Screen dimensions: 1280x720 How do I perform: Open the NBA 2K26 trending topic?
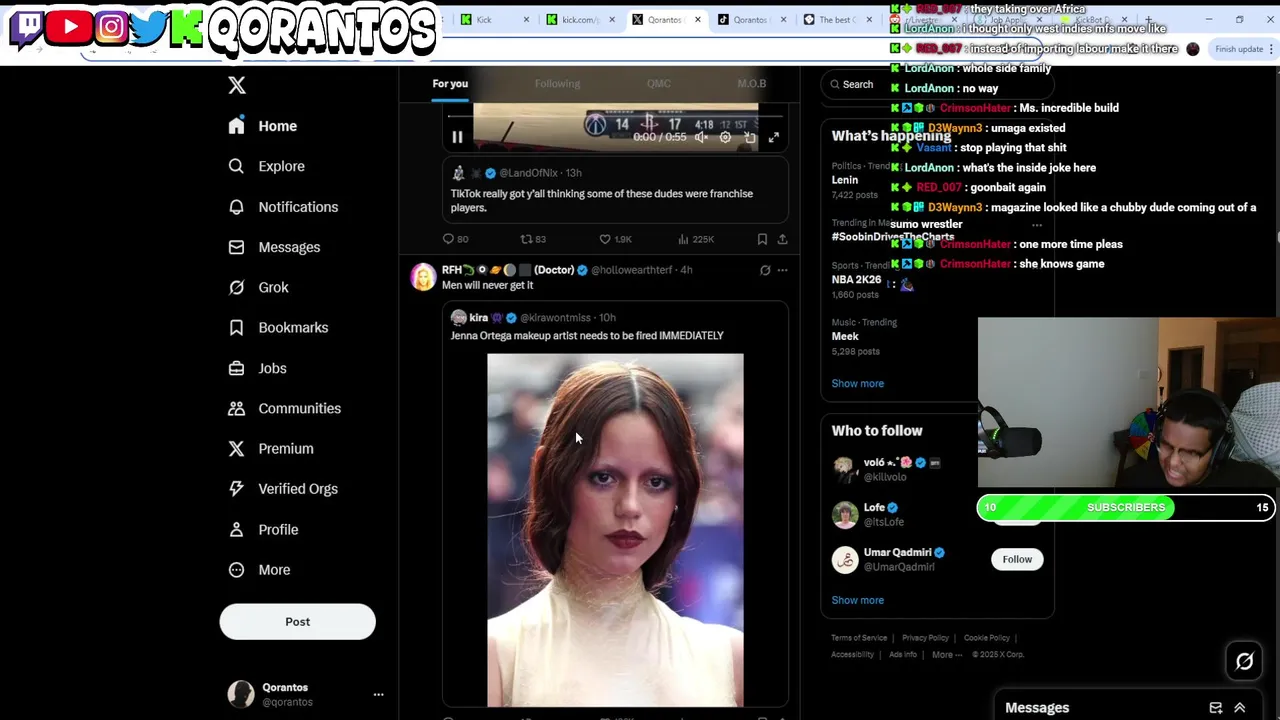click(x=856, y=280)
